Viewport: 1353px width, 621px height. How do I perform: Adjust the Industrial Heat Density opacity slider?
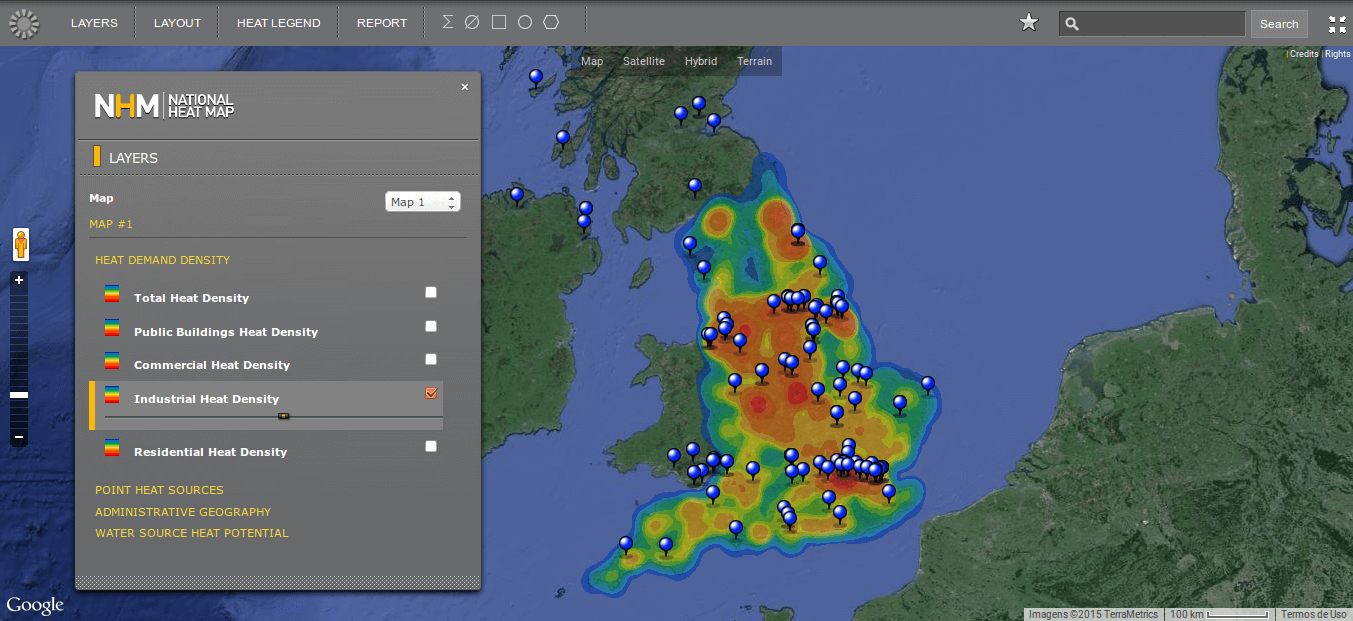[x=283, y=416]
